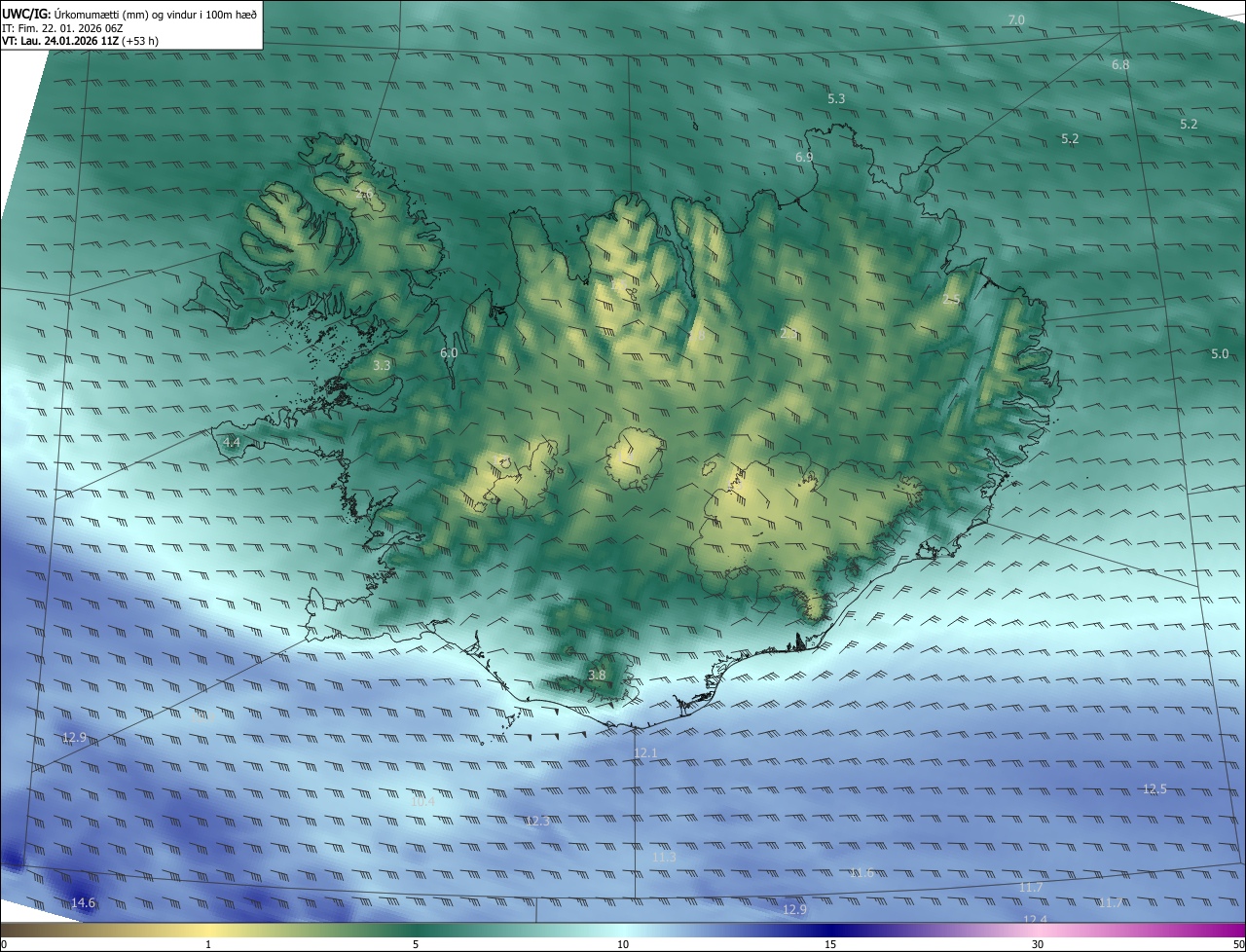
Task: Click the precipitation value 3.3 on the map
Action: pos(382,366)
